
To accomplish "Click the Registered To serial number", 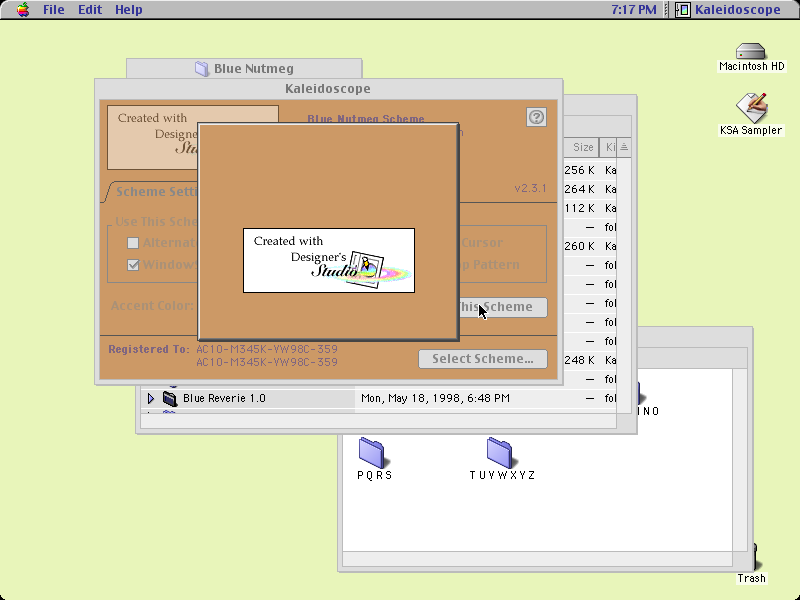I will point(267,356).
